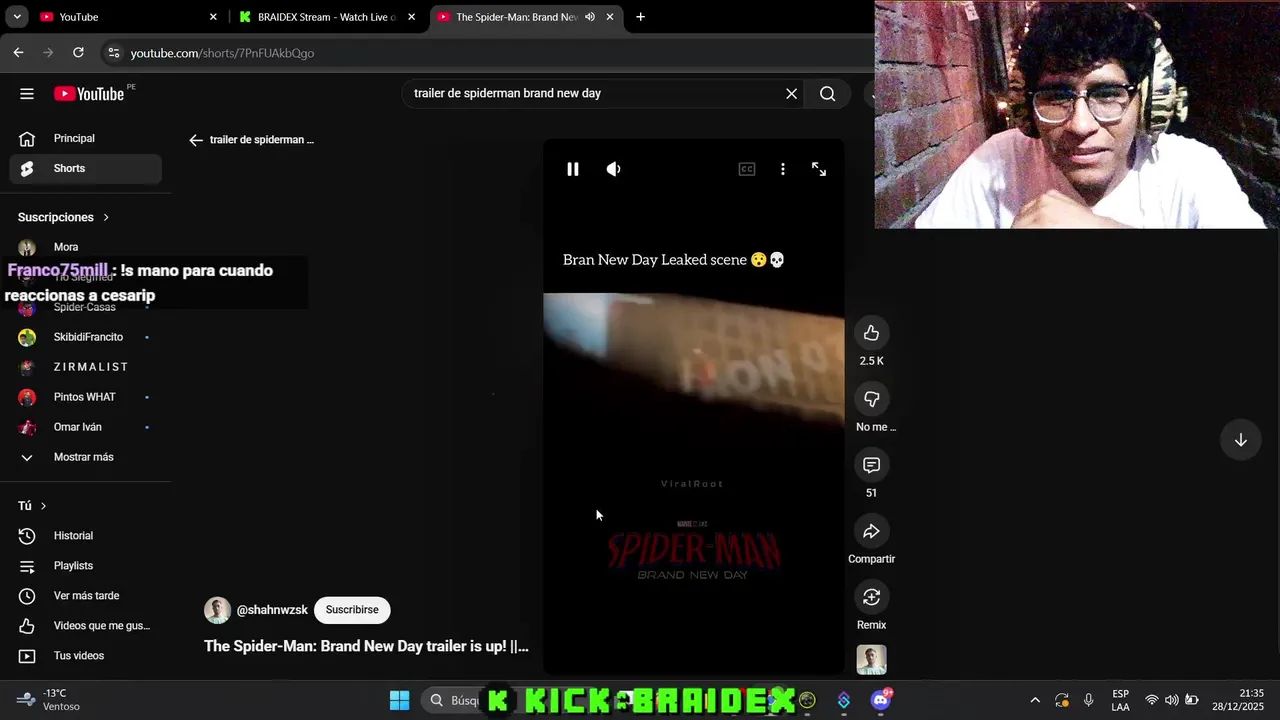1280x720 pixels.
Task: Open the taskbar microphone indicator
Action: [x=1088, y=700]
